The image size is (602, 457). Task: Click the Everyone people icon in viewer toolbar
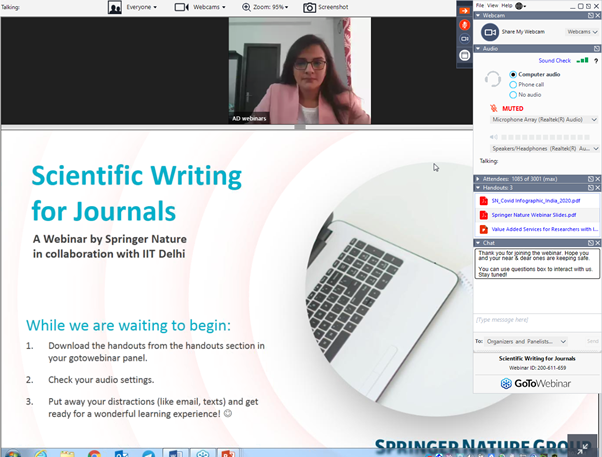(115, 7)
